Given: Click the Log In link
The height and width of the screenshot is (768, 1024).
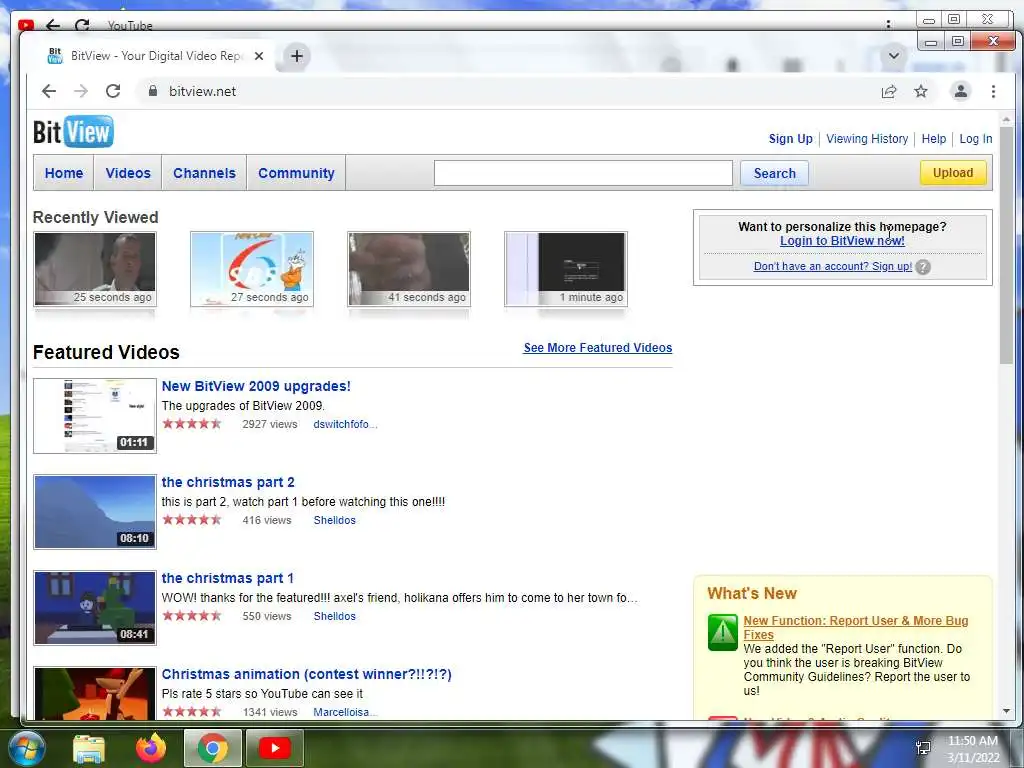Looking at the screenshot, I should (x=976, y=138).
